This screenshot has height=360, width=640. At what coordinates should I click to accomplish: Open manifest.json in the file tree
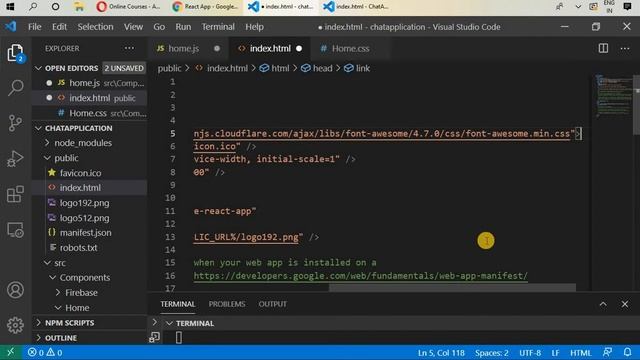[85, 233]
